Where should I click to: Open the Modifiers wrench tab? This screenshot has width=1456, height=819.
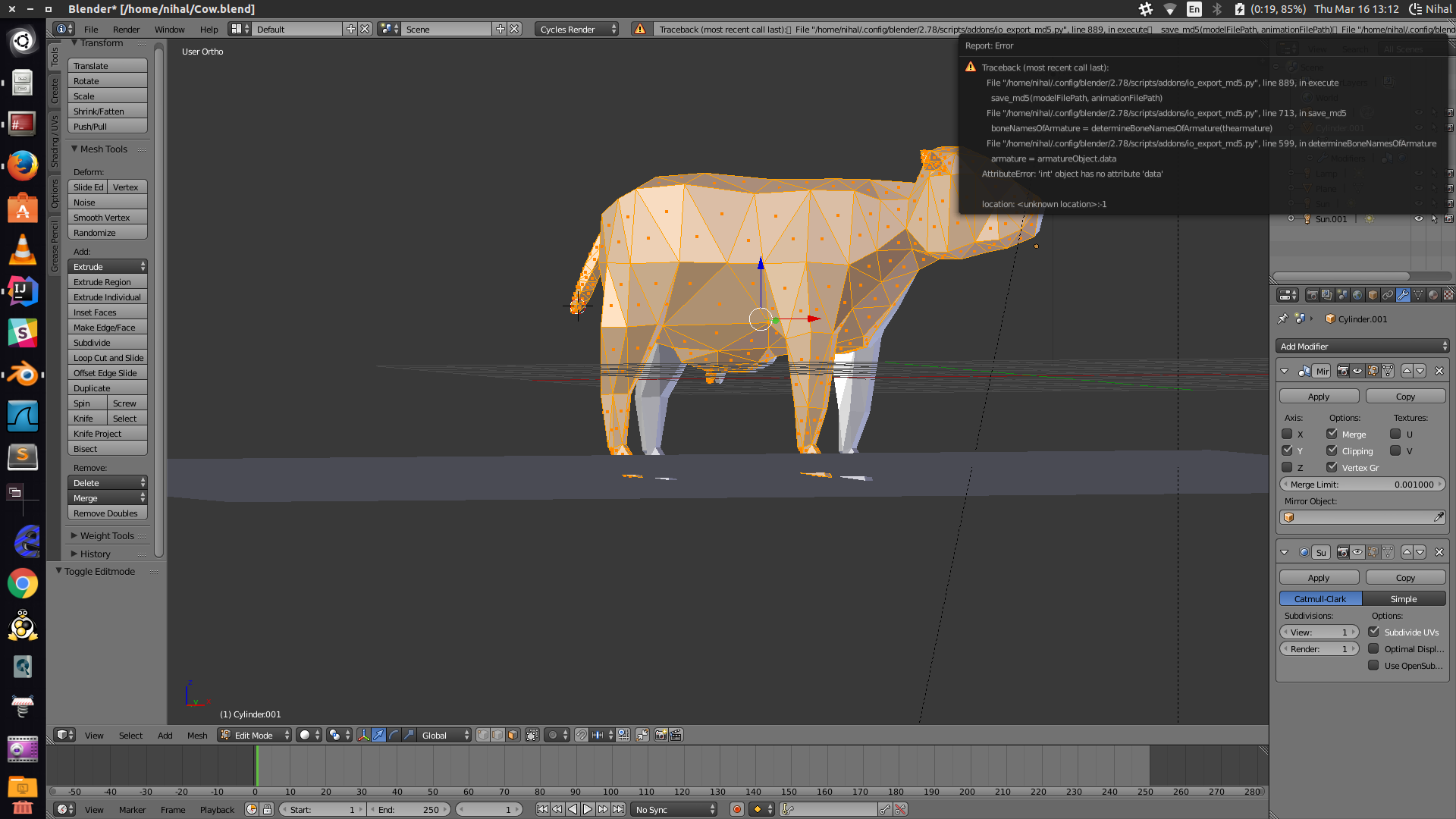[x=1403, y=295]
